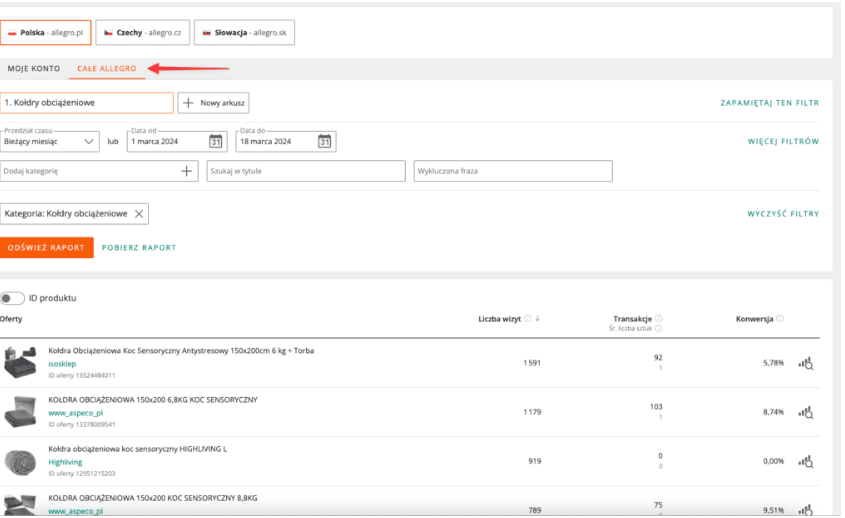Viewport: 845px width, 518px height.
Task: Open calendar picker for Data do
Action: [x=324, y=141]
